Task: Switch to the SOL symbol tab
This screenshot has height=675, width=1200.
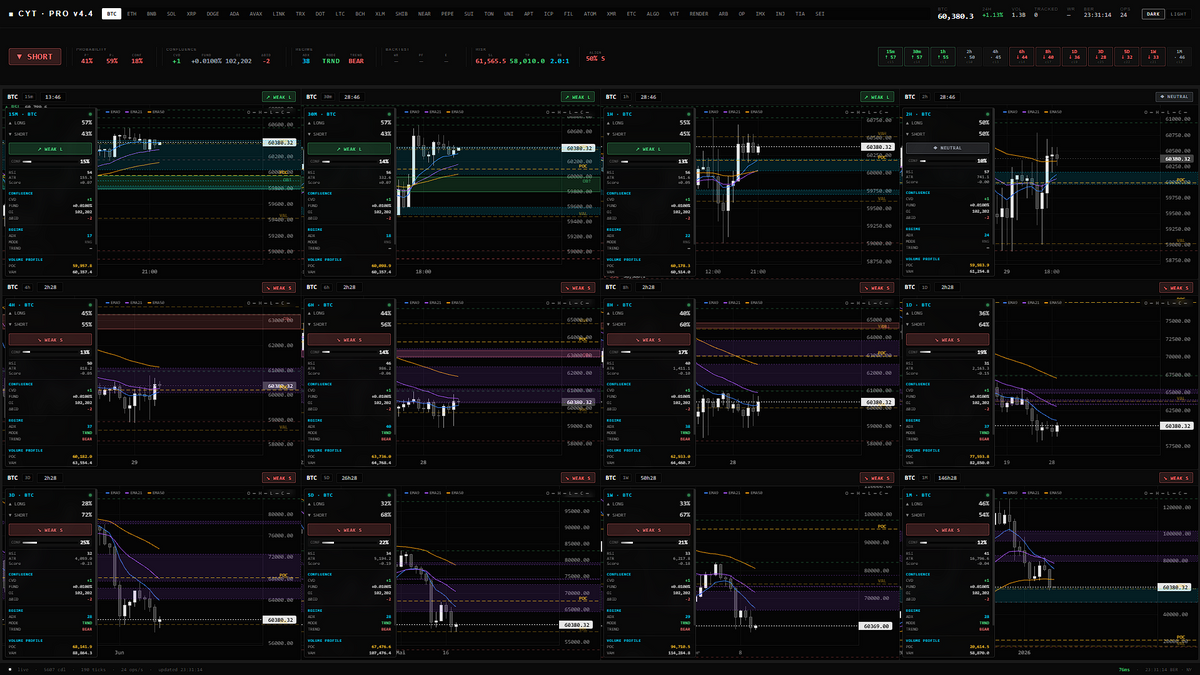Action: coord(172,15)
